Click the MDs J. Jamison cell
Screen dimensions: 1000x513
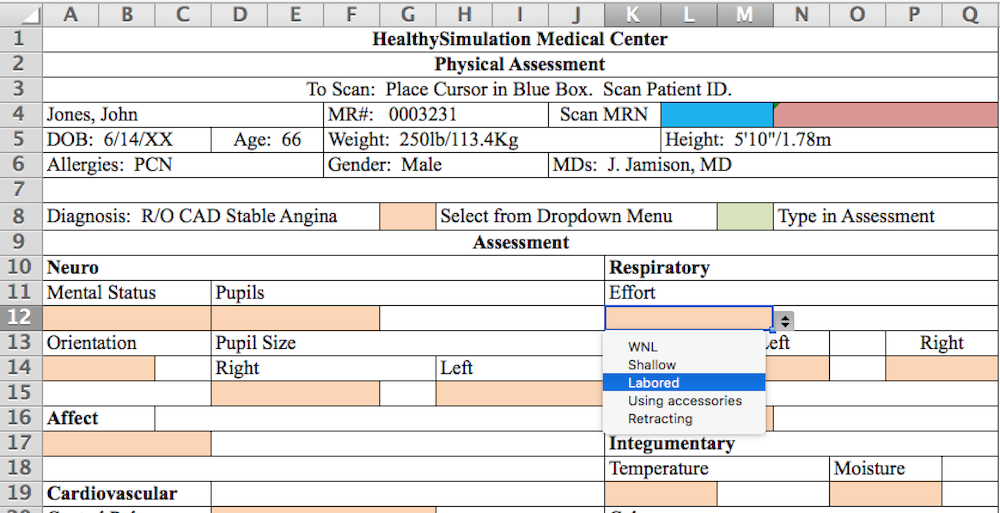[x=774, y=165]
